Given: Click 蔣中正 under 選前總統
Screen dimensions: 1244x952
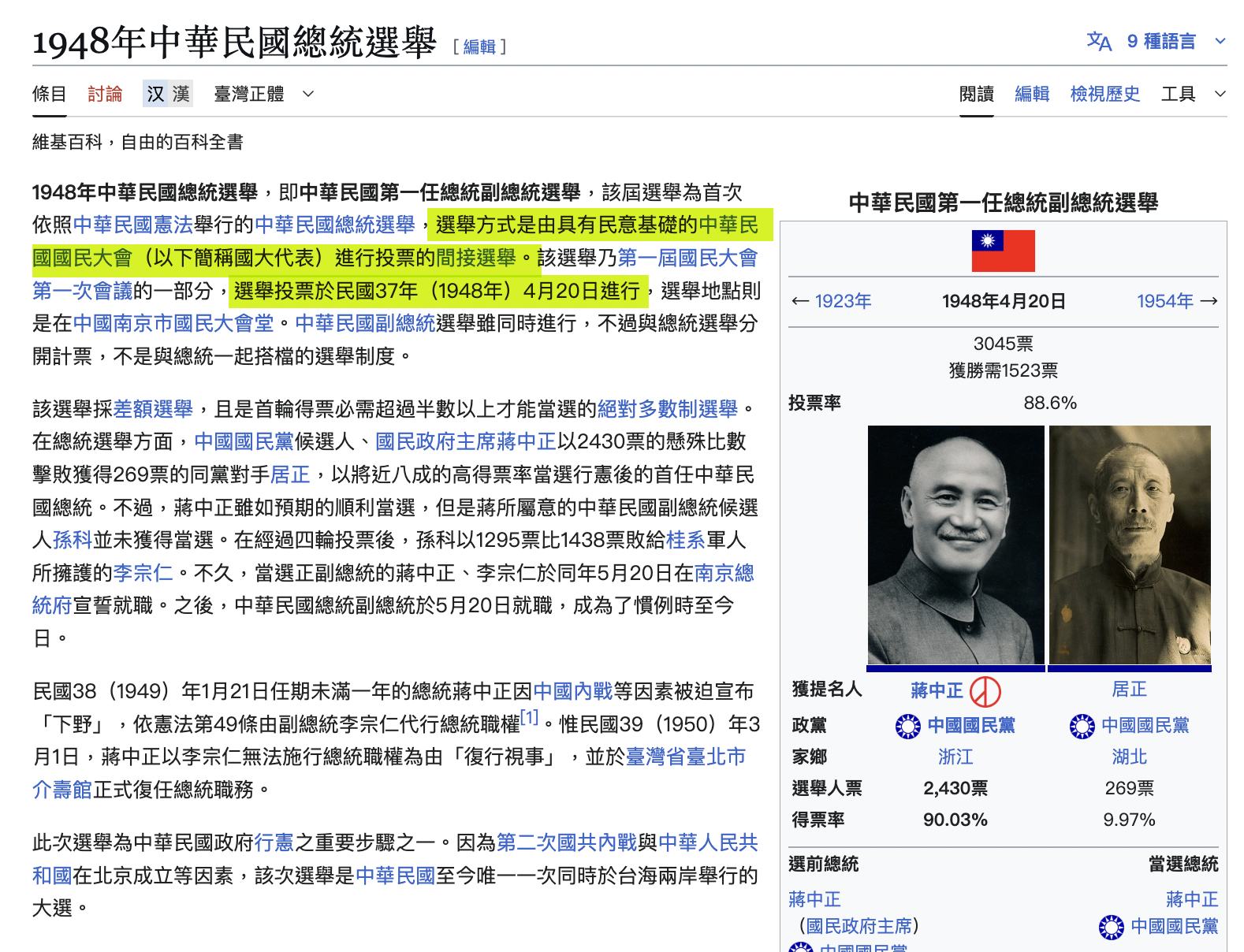Looking at the screenshot, I should (814, 899).
